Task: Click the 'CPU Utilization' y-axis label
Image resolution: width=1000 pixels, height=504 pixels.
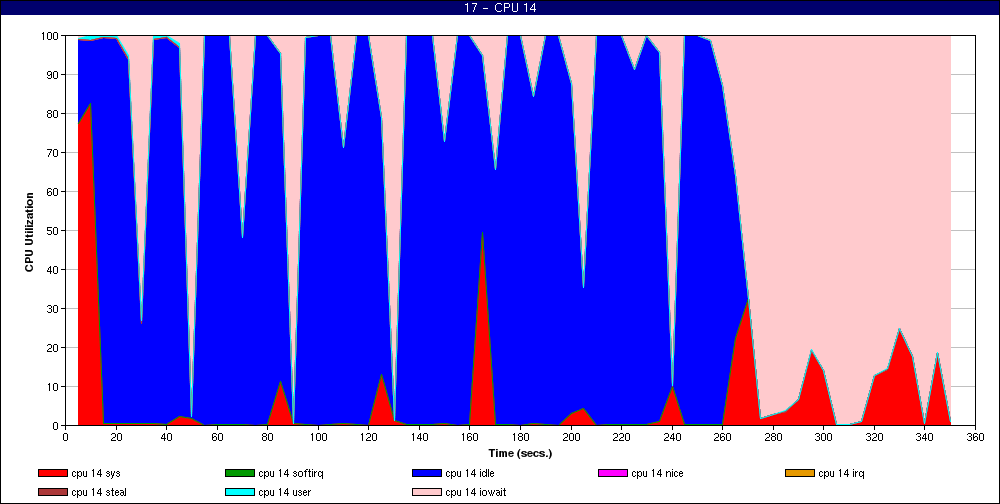Action: tap(29, 232)
